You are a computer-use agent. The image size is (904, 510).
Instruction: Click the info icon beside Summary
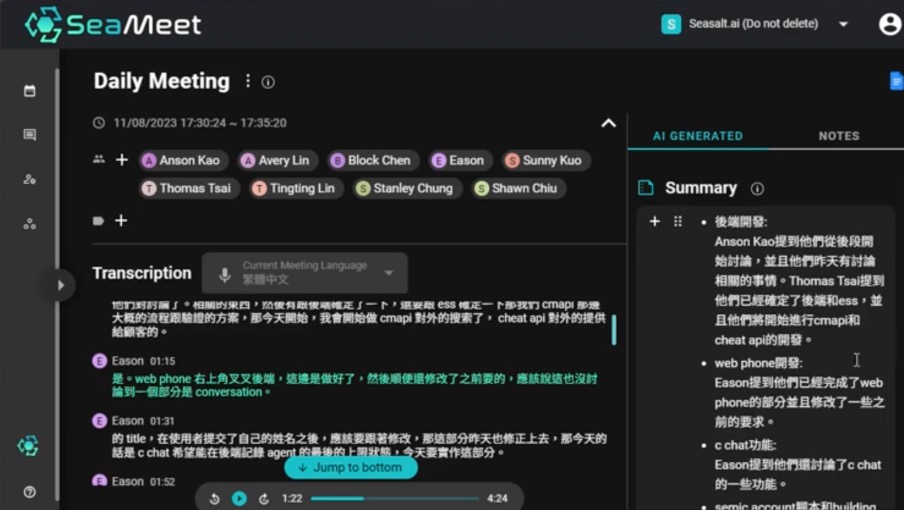(757, 188)
